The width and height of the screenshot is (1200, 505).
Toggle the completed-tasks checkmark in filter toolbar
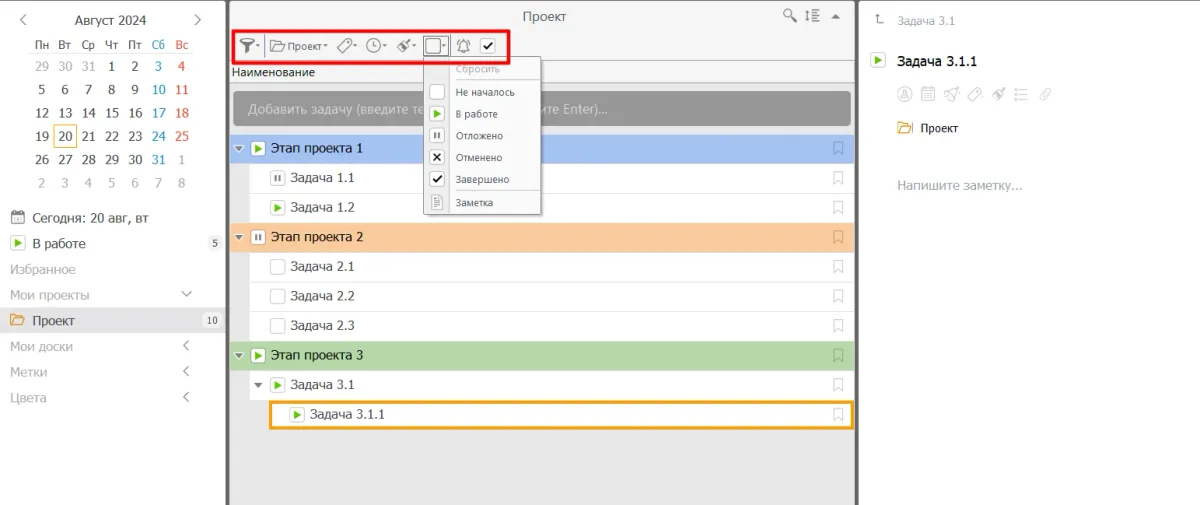[488, 45]
